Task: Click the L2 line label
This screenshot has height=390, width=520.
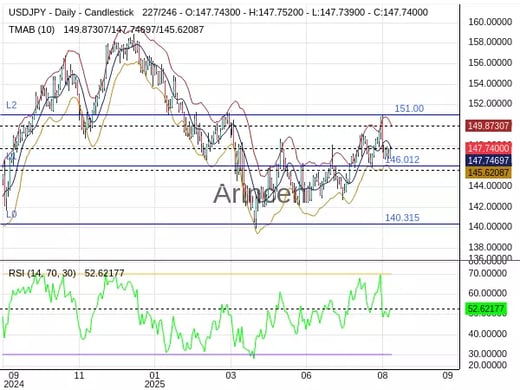Action: tap(11, 105)
